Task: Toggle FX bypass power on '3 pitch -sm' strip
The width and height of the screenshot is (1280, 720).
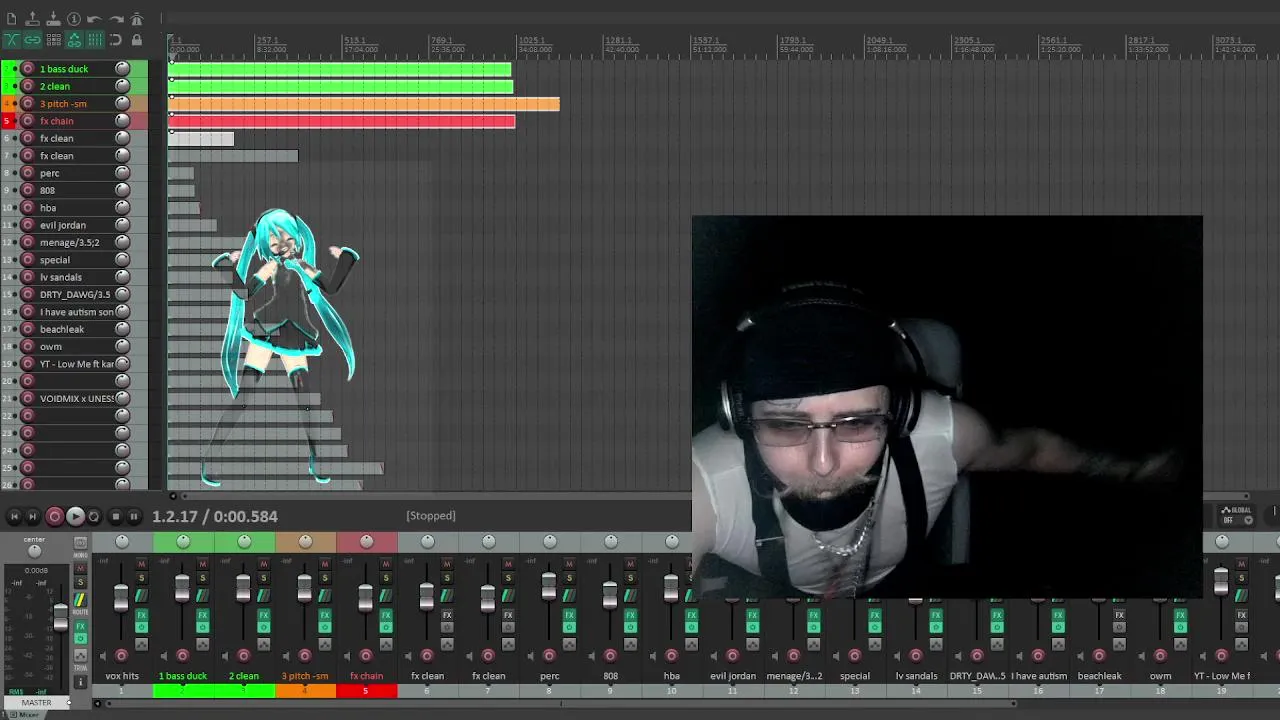Action: pyautogui.click(x=324, y=627)
